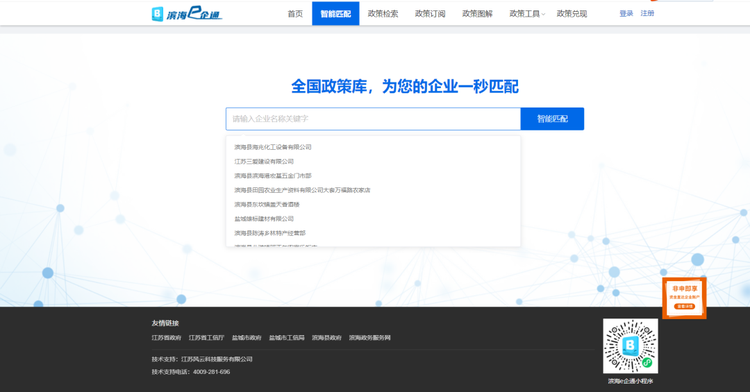Click the 注册 link
Screen dimensions: 750x392
(647, 13)
